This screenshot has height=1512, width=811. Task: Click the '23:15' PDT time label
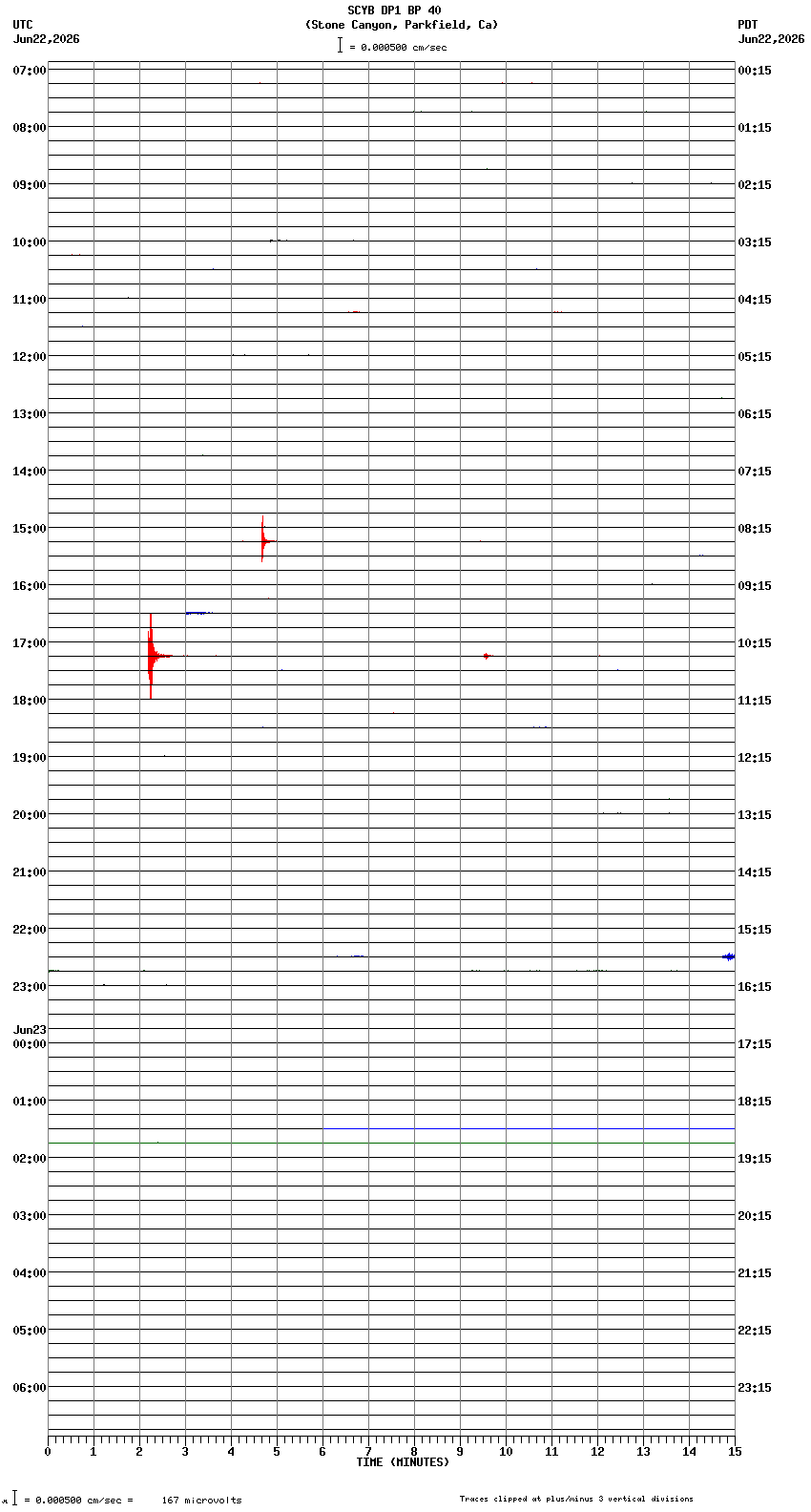click(755, 1388)
